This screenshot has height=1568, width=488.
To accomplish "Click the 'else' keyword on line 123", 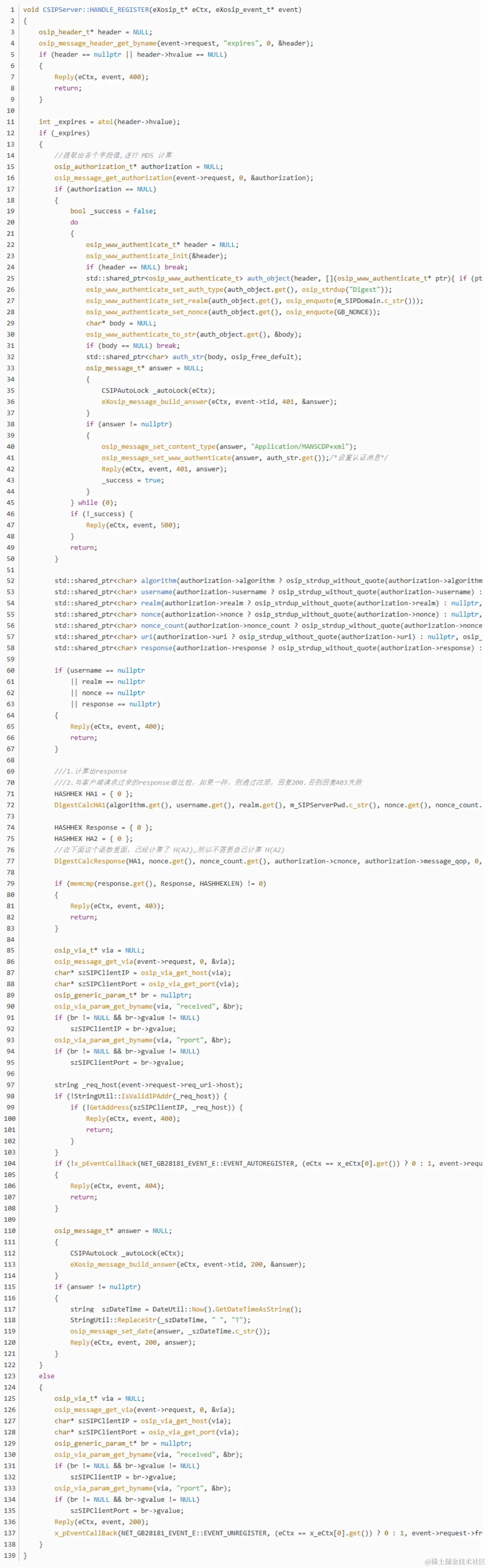I will [46, 1376].
